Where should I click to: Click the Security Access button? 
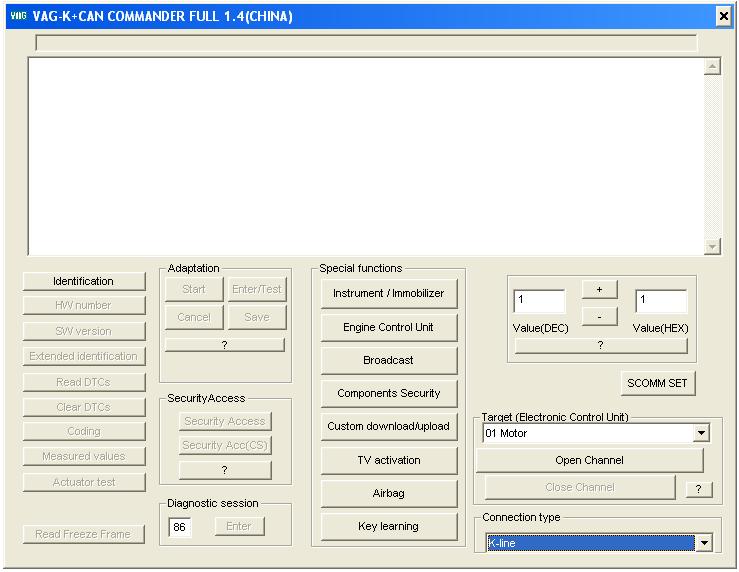pos(225,421)
